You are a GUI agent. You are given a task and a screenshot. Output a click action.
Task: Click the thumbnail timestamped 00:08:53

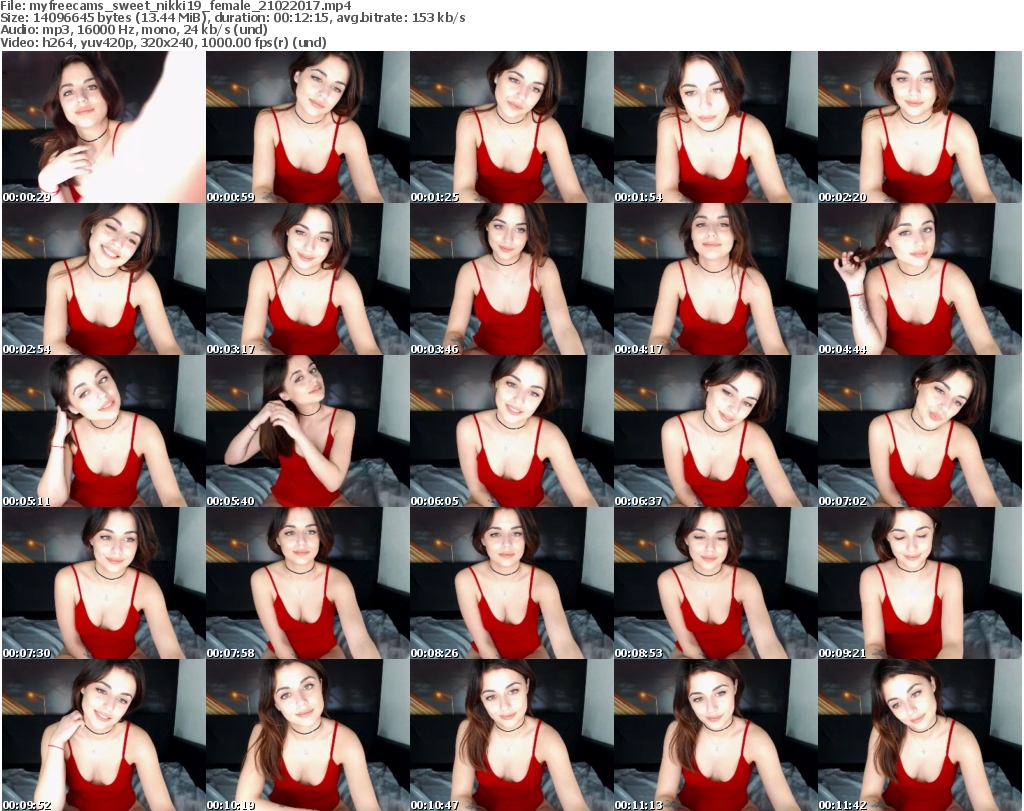pos(716,583)
